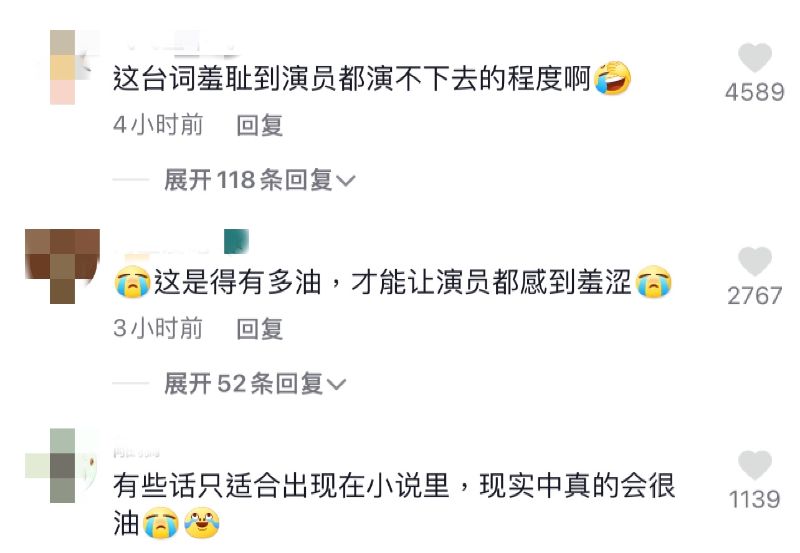
Task: Tap the laughing emoji in first comment
Action: coord(613,78)
